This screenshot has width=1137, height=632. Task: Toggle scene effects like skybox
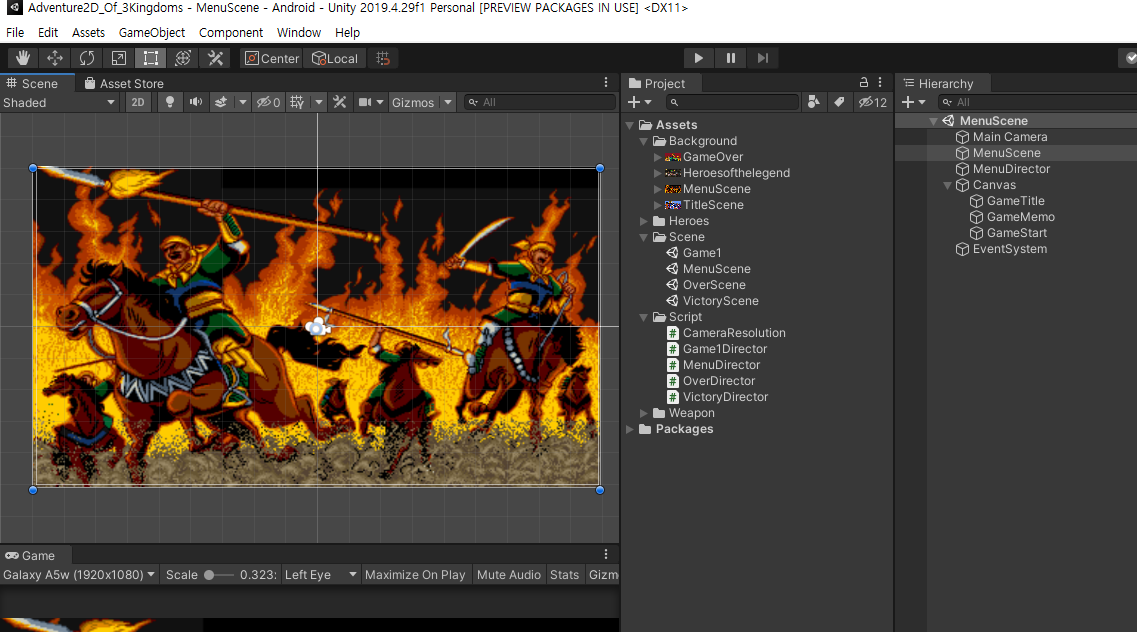tap(221, 102)
